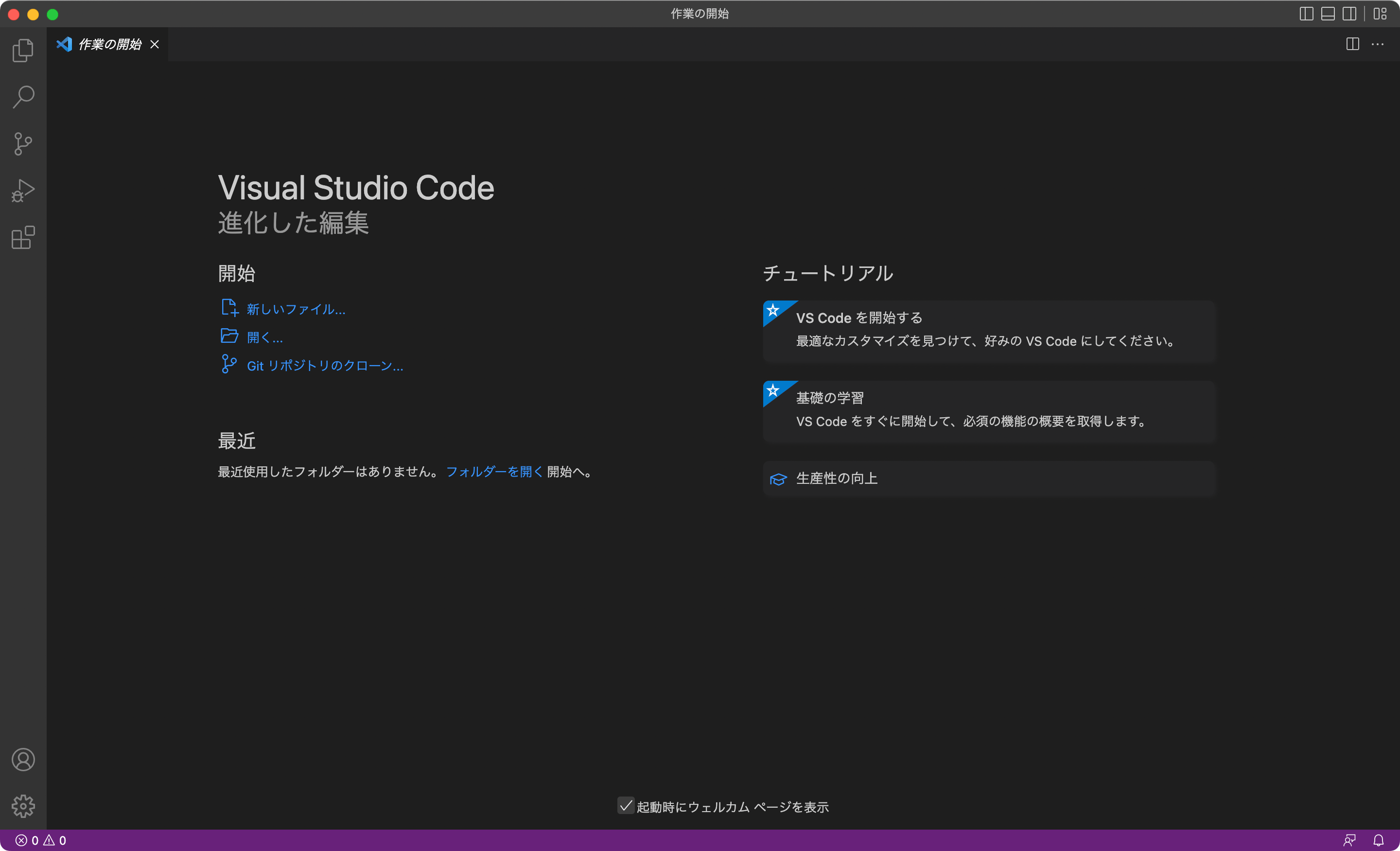Open the Accounts menu icon
The image size is (1400, 851).
[23, 760]
